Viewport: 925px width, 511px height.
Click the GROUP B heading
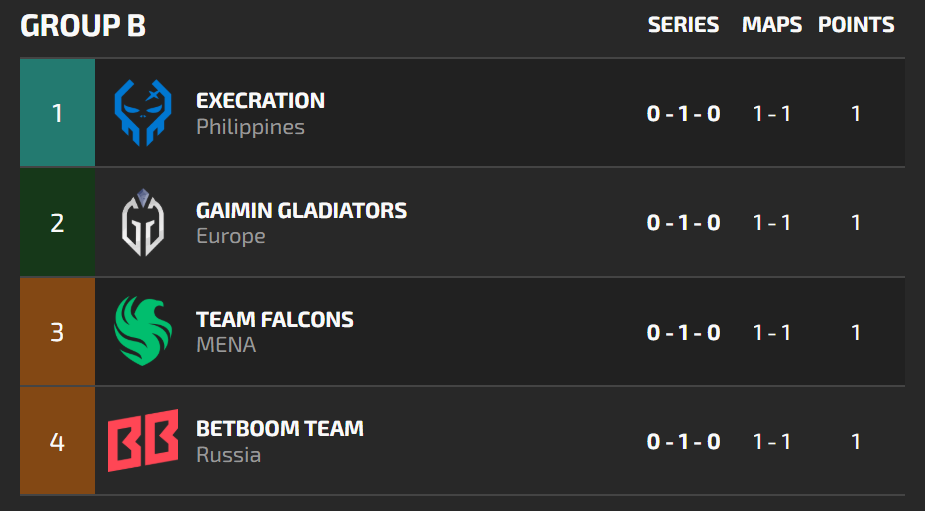click(83, 26)
